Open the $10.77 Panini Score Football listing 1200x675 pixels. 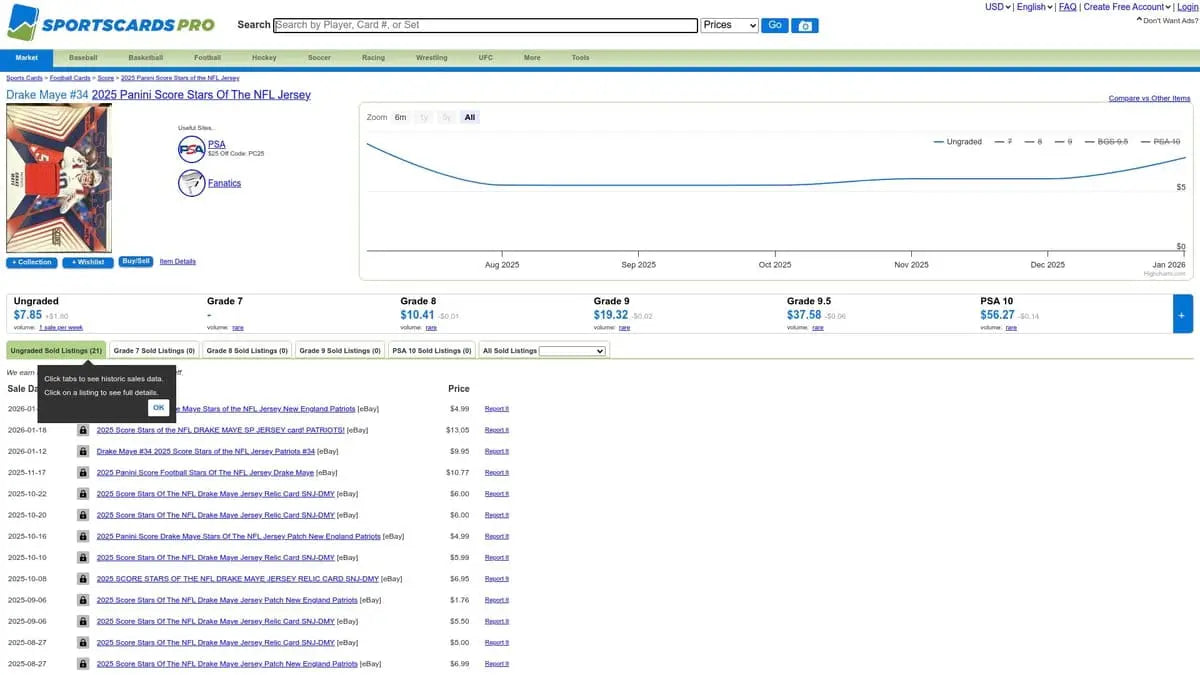(205, 472)
